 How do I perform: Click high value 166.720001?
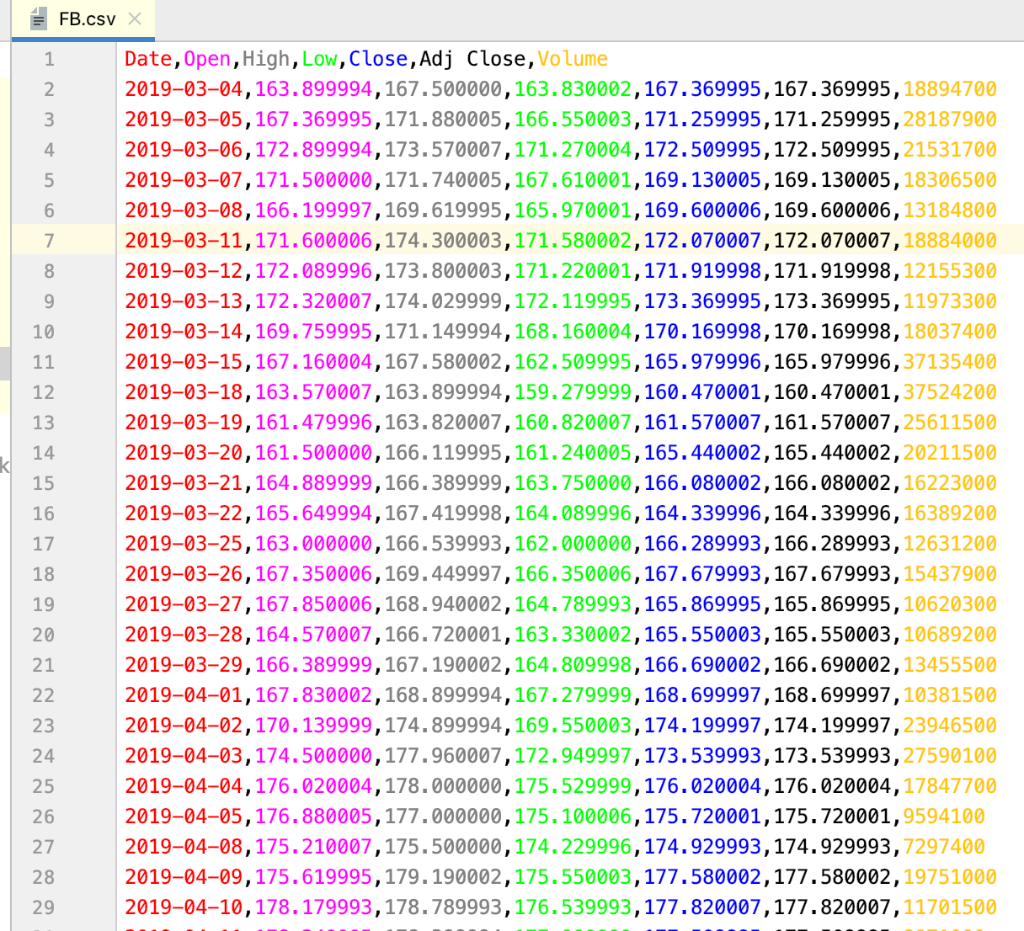coord(443,635)
